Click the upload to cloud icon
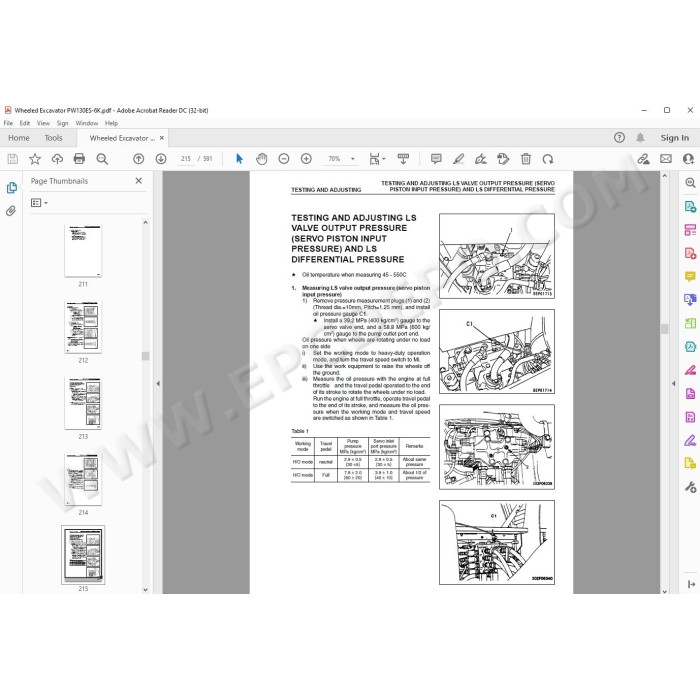Screen dimensions: 700x700 click(x=57, y=159)
